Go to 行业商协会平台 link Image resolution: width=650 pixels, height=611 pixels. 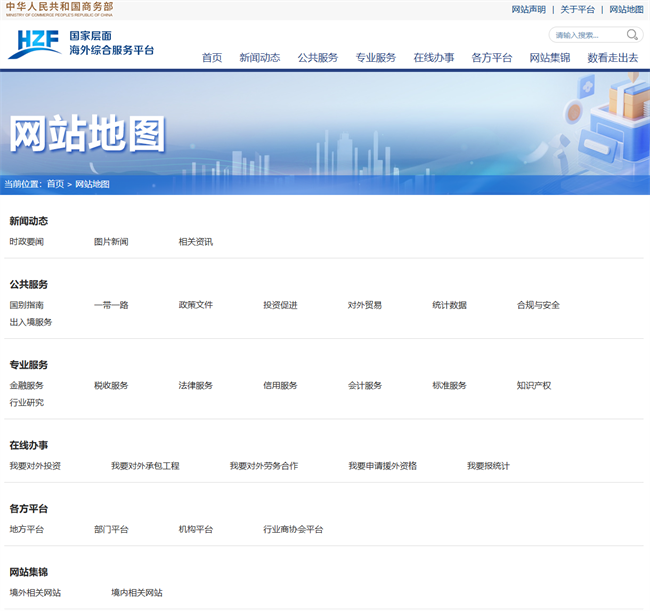pyautogui.click(x=293, y=530)
